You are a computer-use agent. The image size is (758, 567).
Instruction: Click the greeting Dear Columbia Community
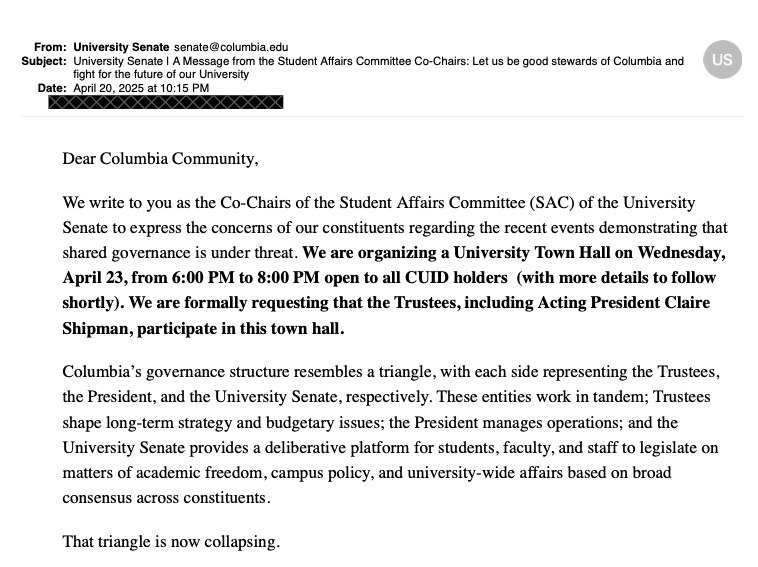click(160, 158)
